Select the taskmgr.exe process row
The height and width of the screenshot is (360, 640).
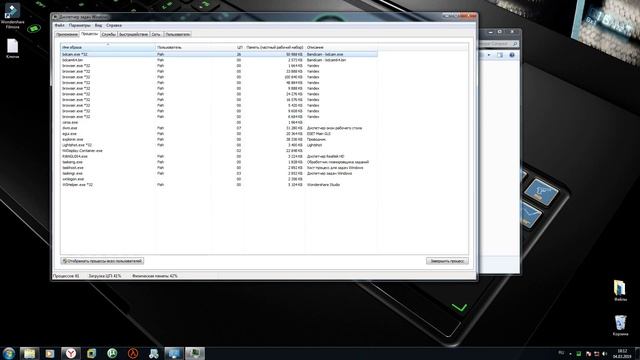(219, 173)
